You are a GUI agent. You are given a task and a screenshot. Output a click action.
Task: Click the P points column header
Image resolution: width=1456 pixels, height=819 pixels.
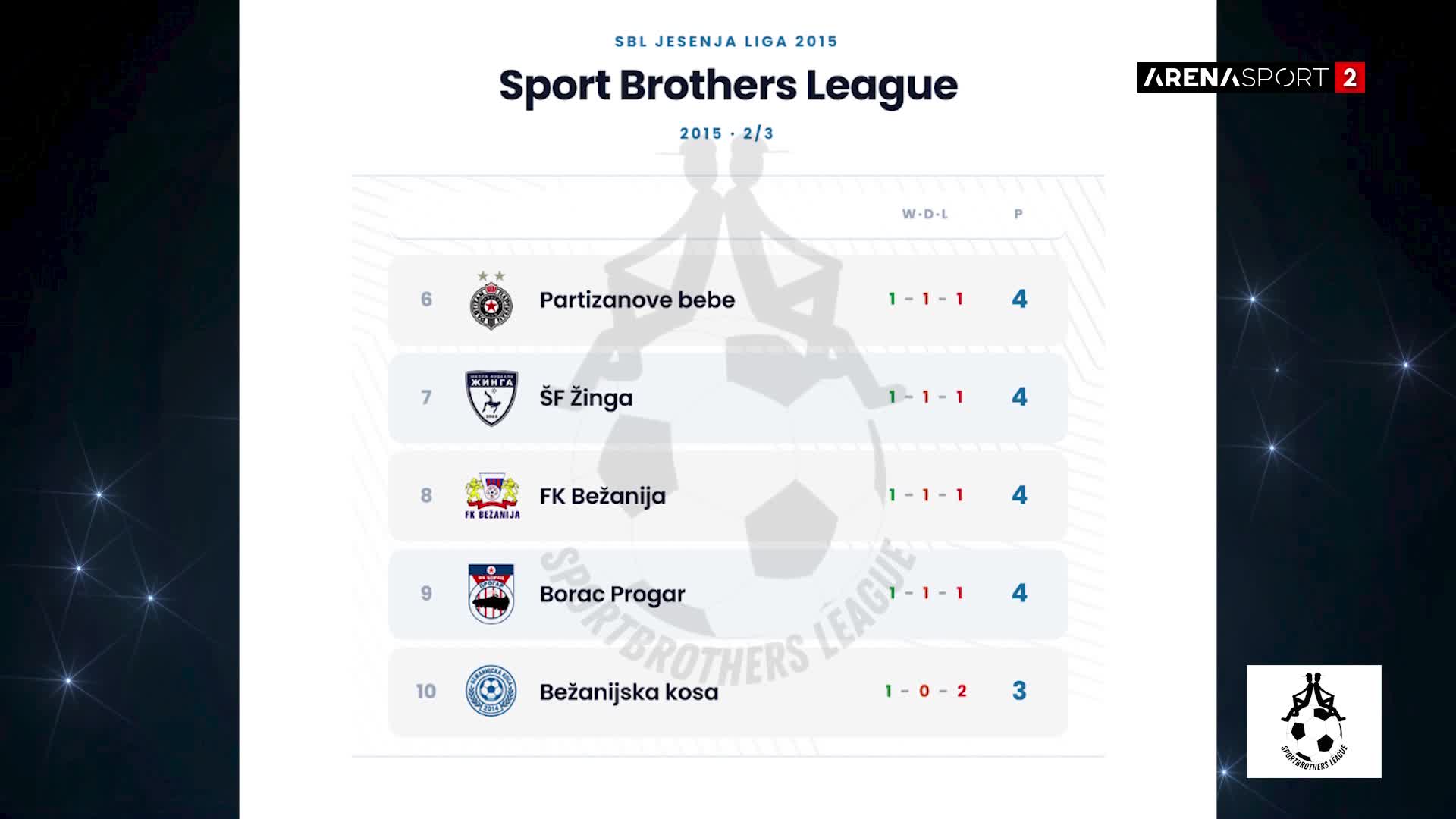point(1018,215)
